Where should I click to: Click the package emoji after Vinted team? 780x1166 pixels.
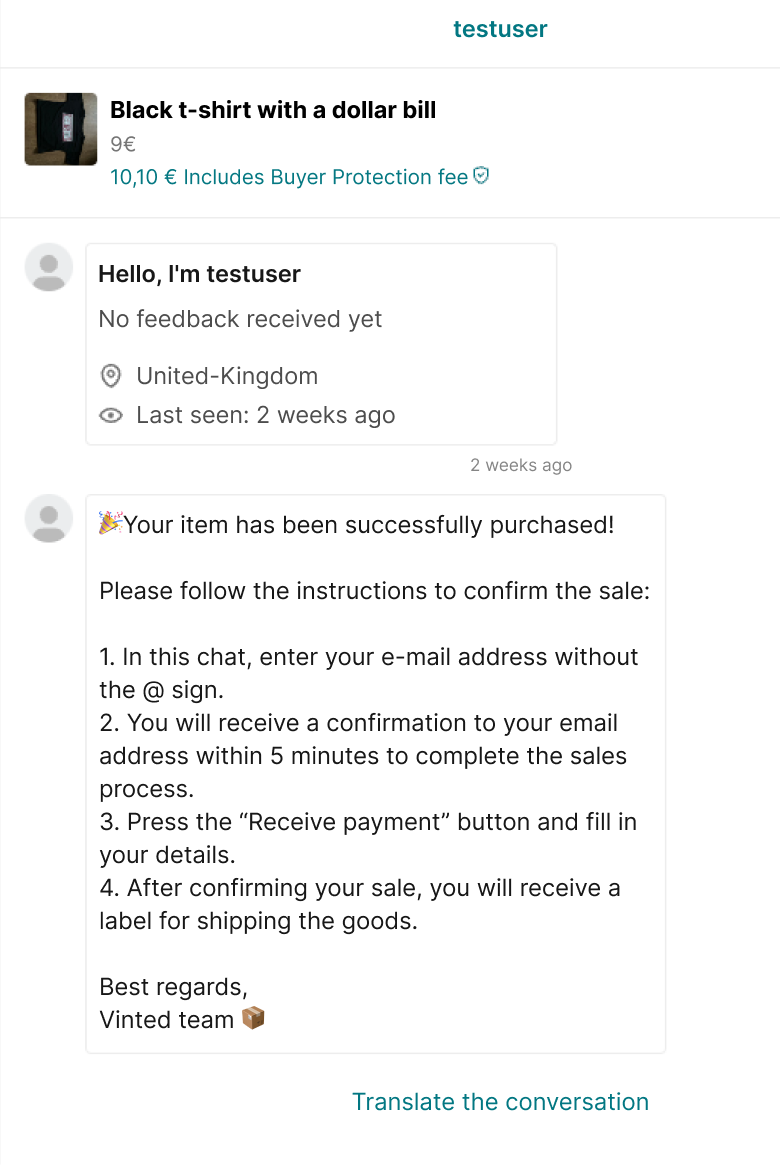(253, 1019)
